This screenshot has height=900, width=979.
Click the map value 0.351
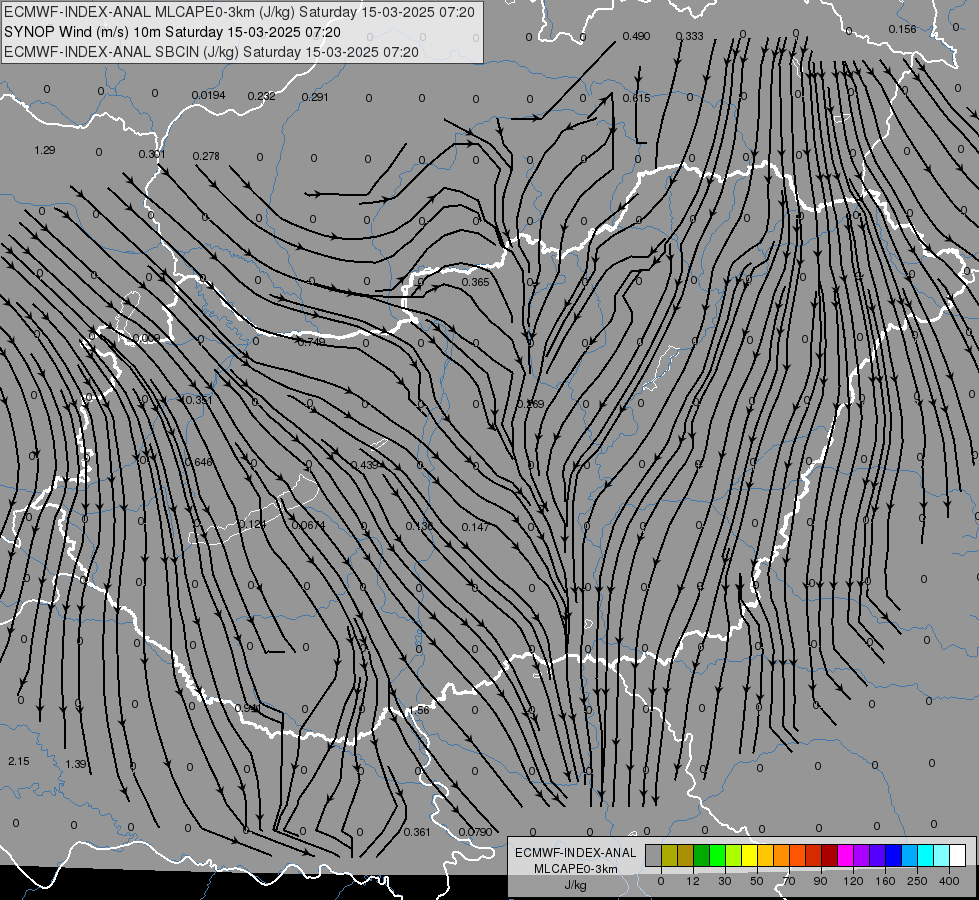point(199,400)
